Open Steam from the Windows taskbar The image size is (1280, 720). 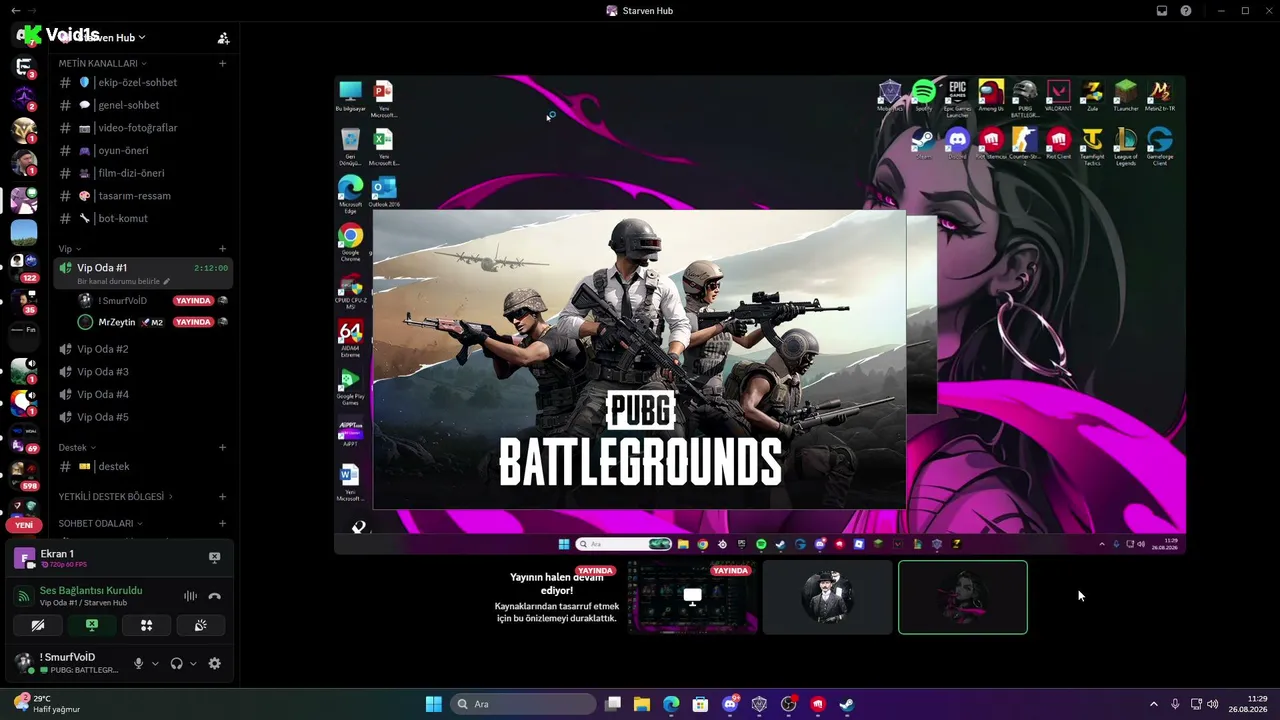click(846, 704)
